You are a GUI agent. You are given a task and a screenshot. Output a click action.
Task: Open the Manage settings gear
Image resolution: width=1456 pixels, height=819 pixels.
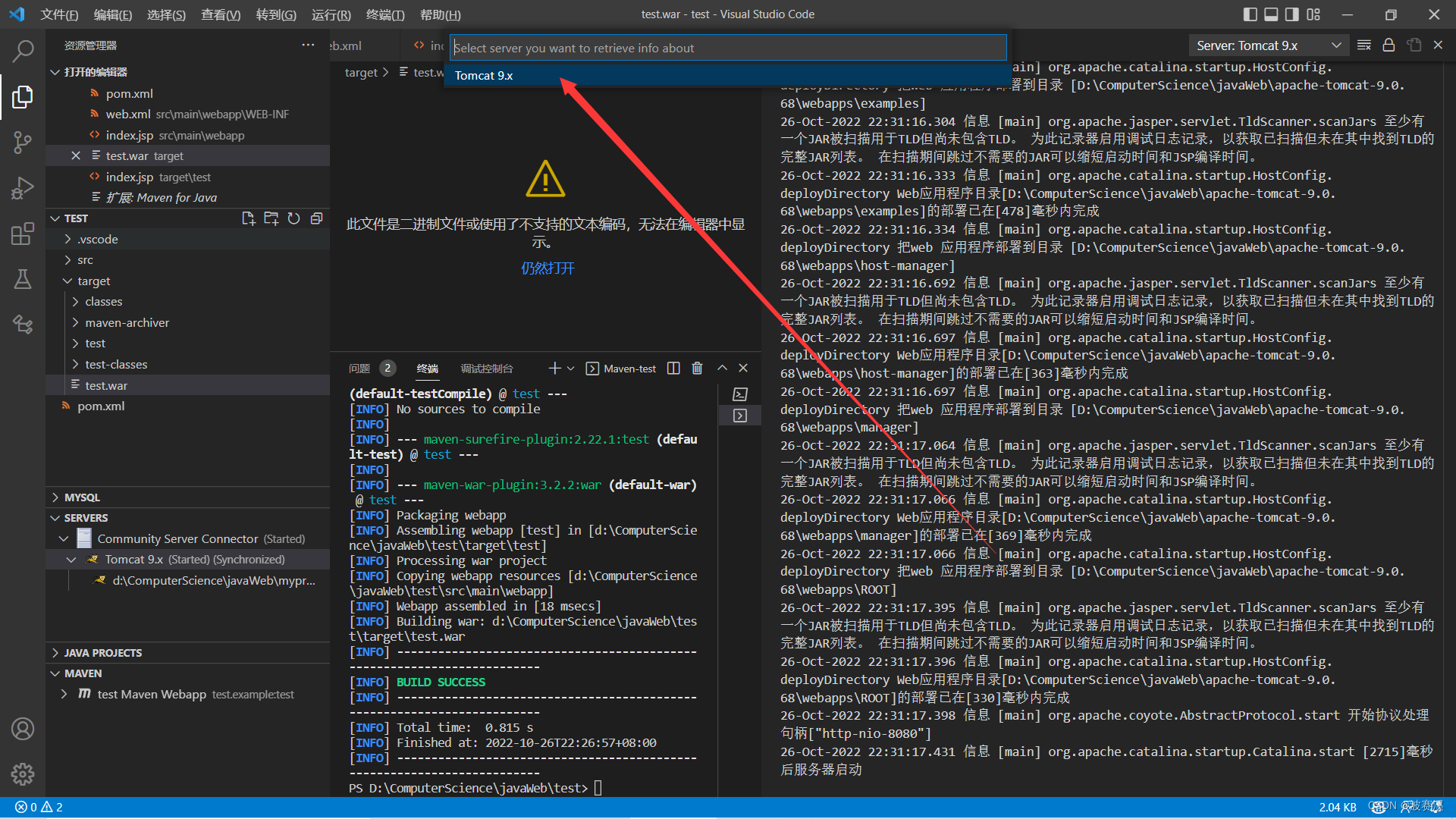23,774
